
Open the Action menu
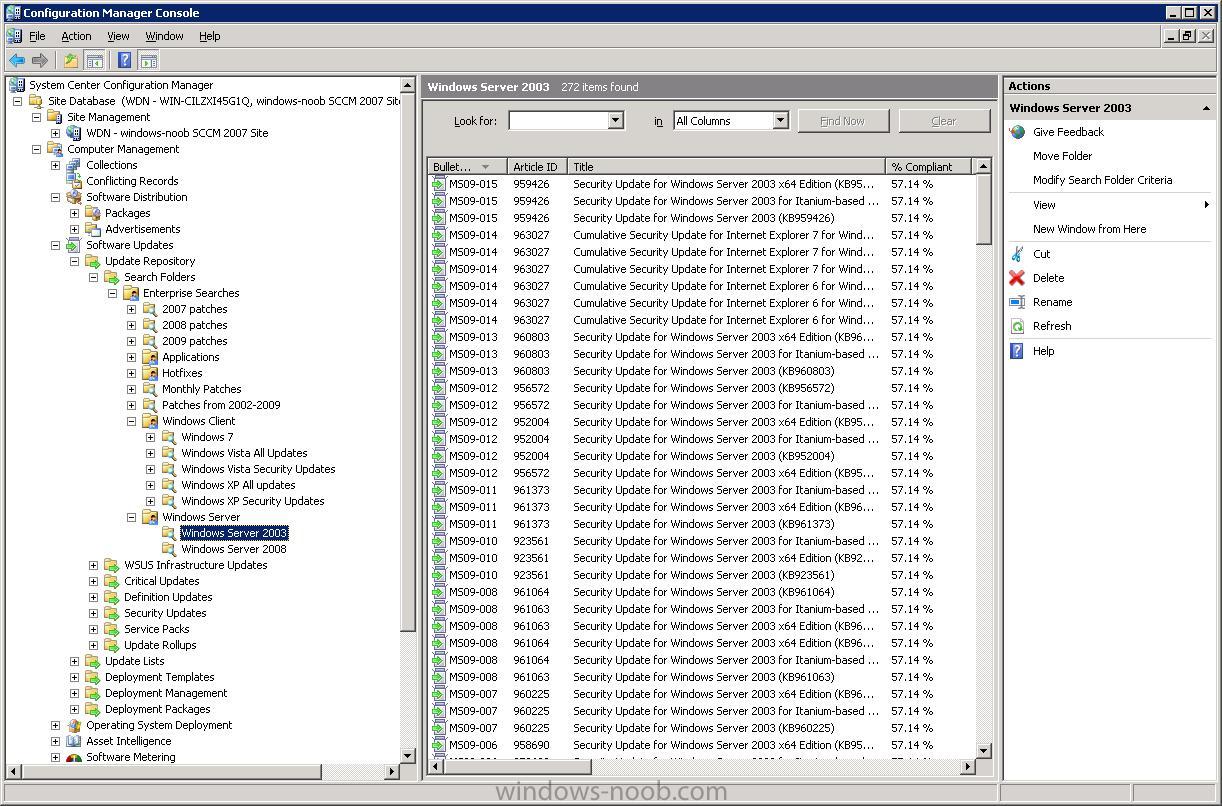(x=76, y=36)
